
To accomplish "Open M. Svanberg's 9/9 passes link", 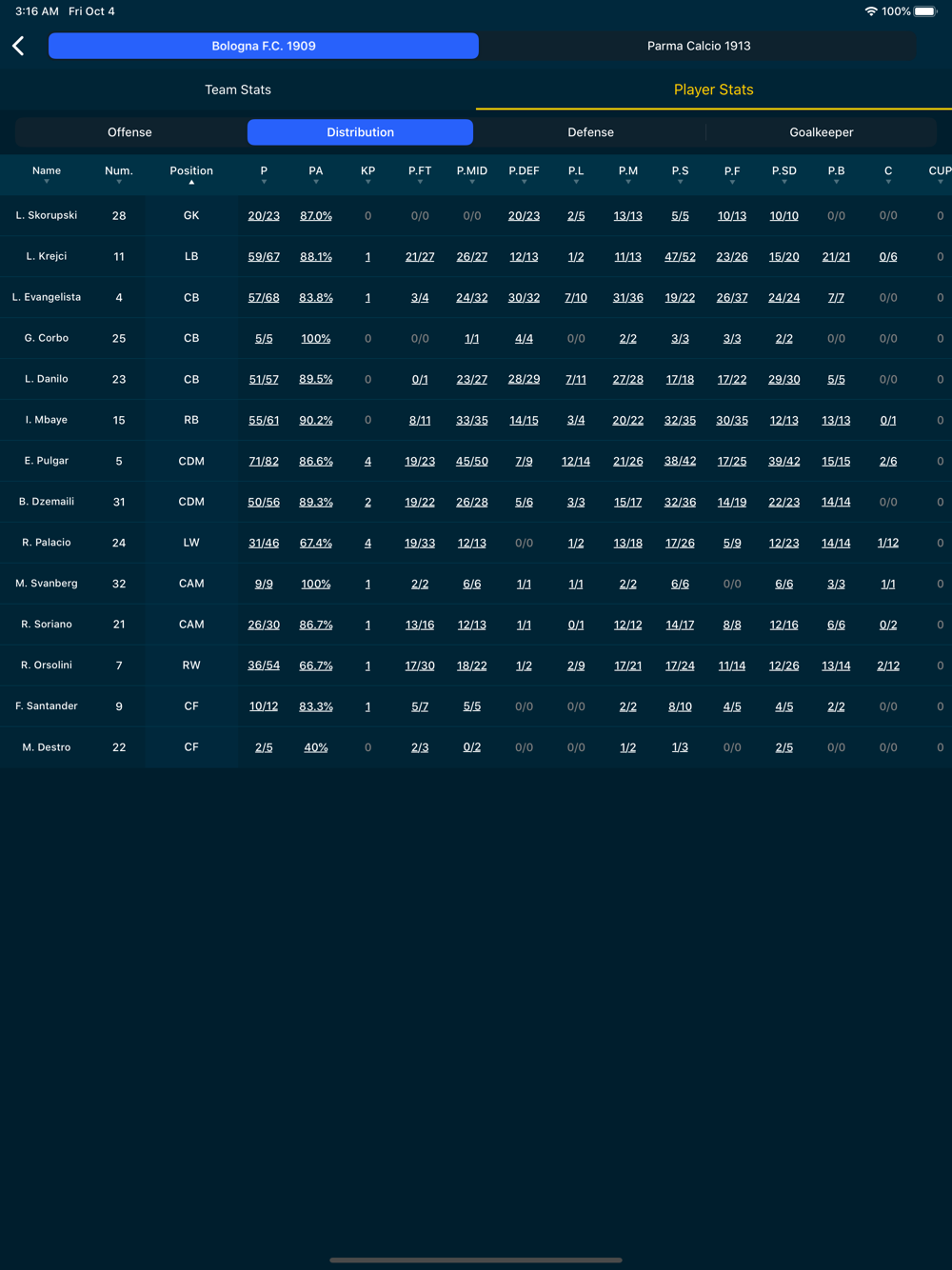I will [264, 584].
